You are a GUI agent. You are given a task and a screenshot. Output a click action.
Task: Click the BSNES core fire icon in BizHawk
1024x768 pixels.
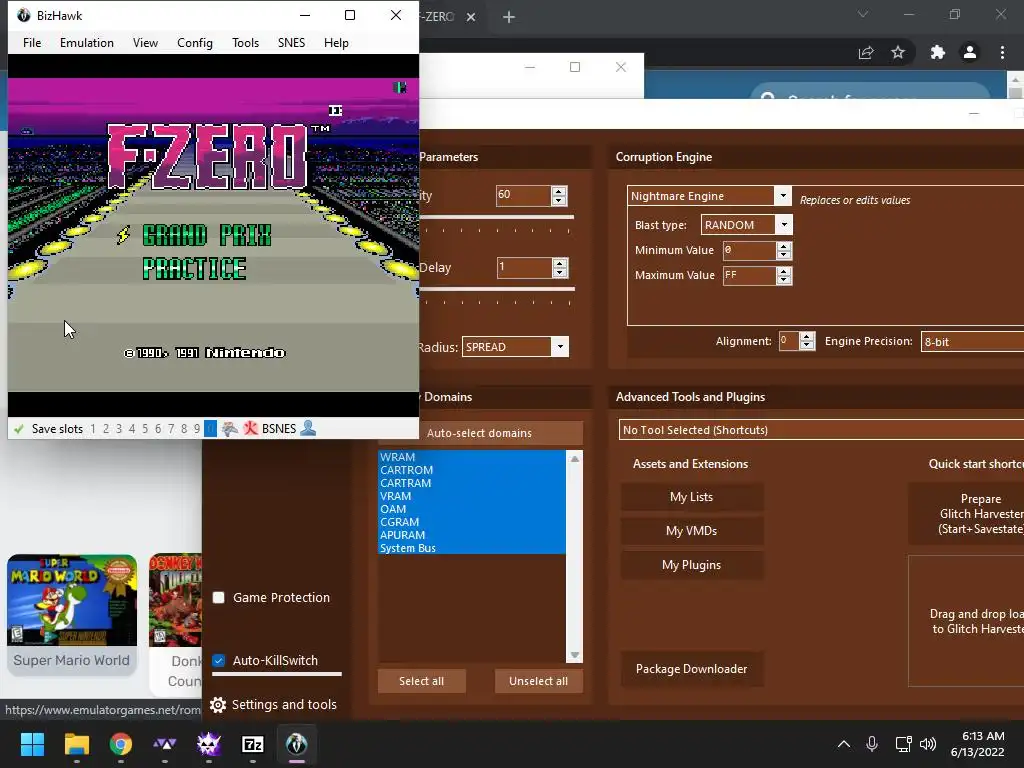click(x=250, y=428)
